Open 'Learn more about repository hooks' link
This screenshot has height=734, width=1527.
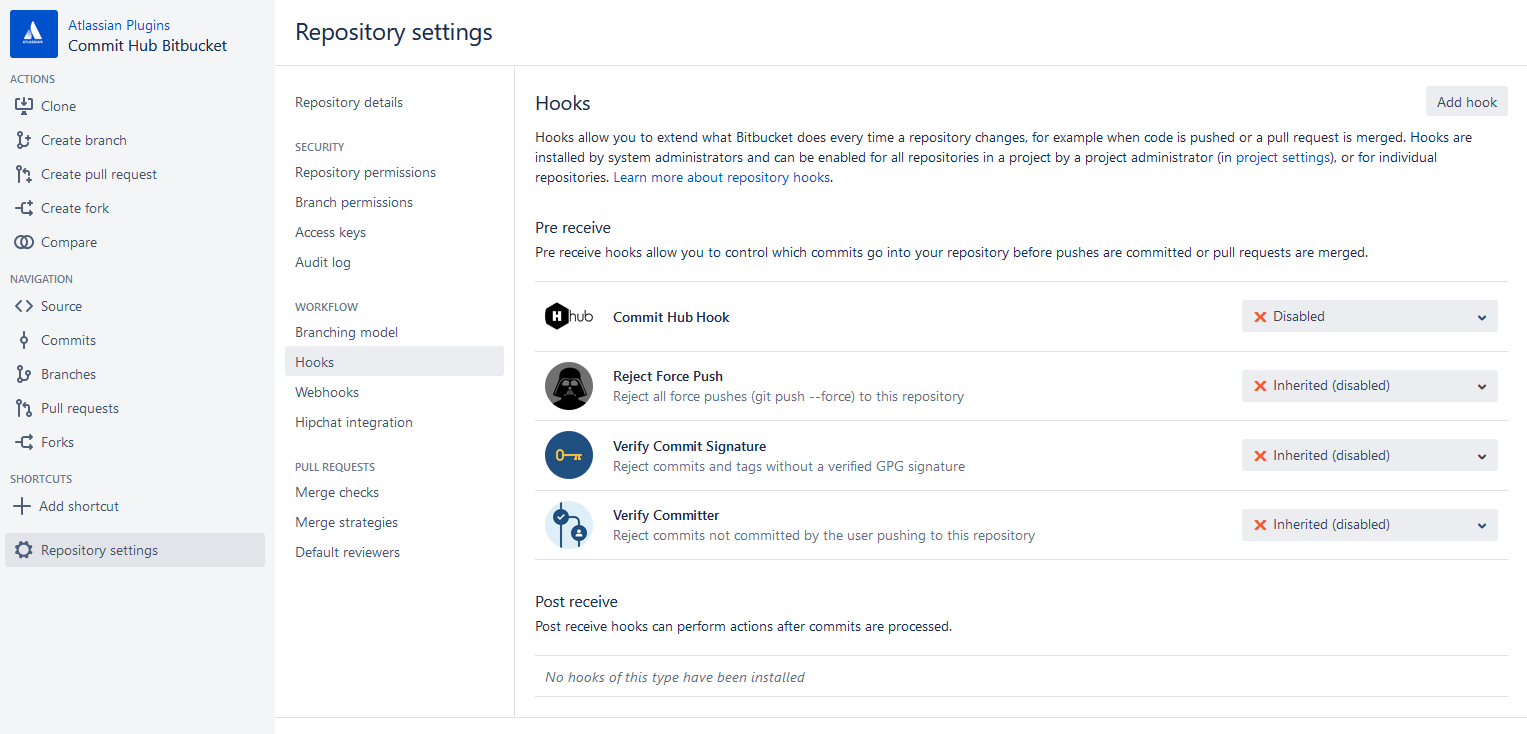pyautogui.click(x=721, y=177)
